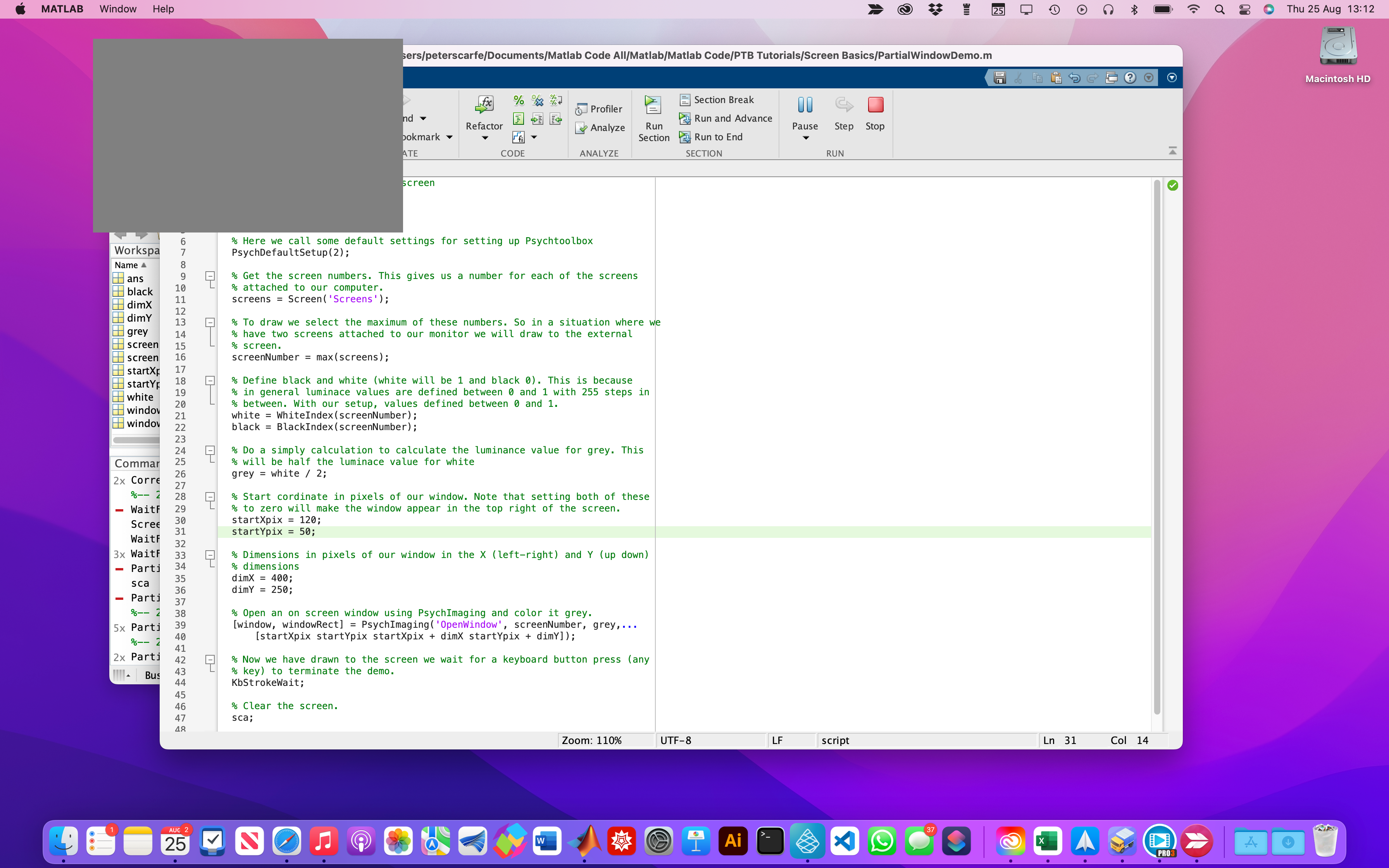Collapse the comment fold at line 42

[210, 660]
